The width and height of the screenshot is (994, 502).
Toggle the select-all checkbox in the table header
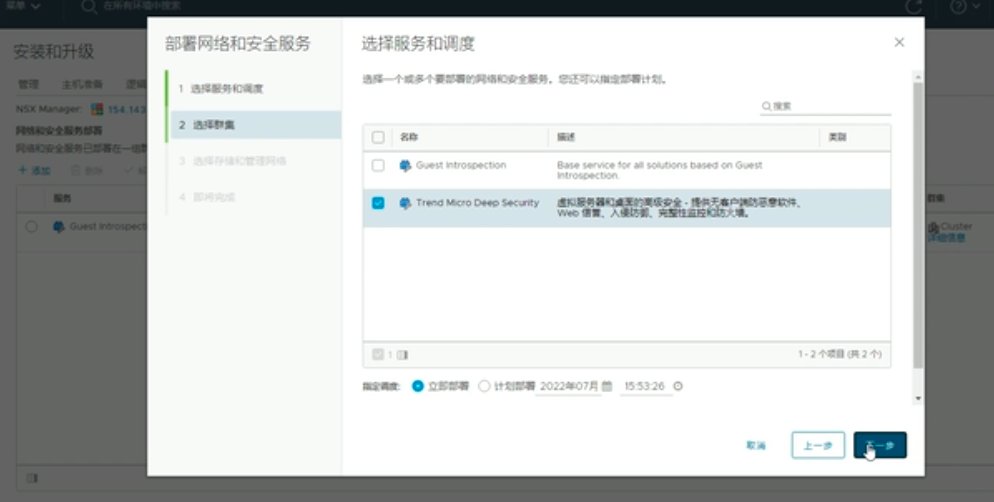point(378,138)
